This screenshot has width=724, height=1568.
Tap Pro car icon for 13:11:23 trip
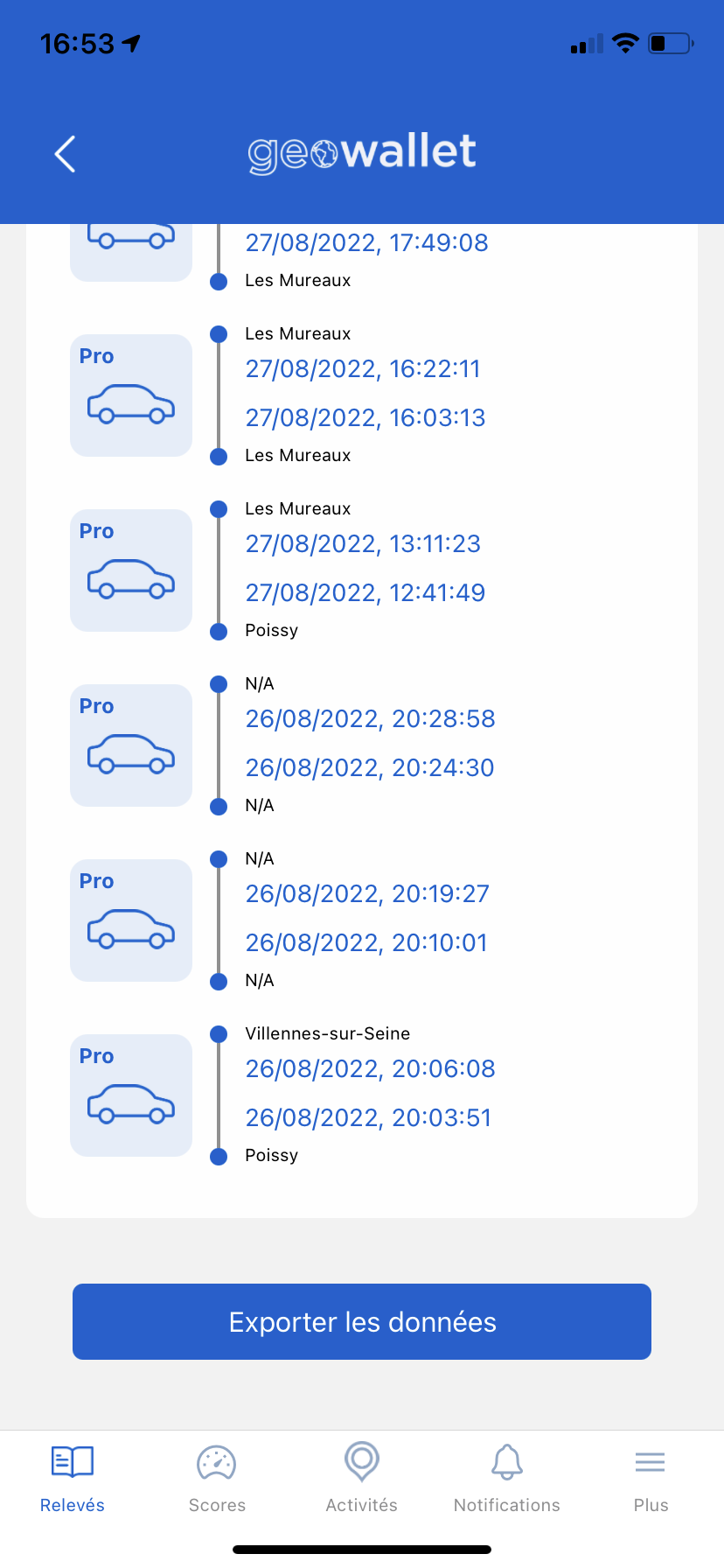point(131,570)
